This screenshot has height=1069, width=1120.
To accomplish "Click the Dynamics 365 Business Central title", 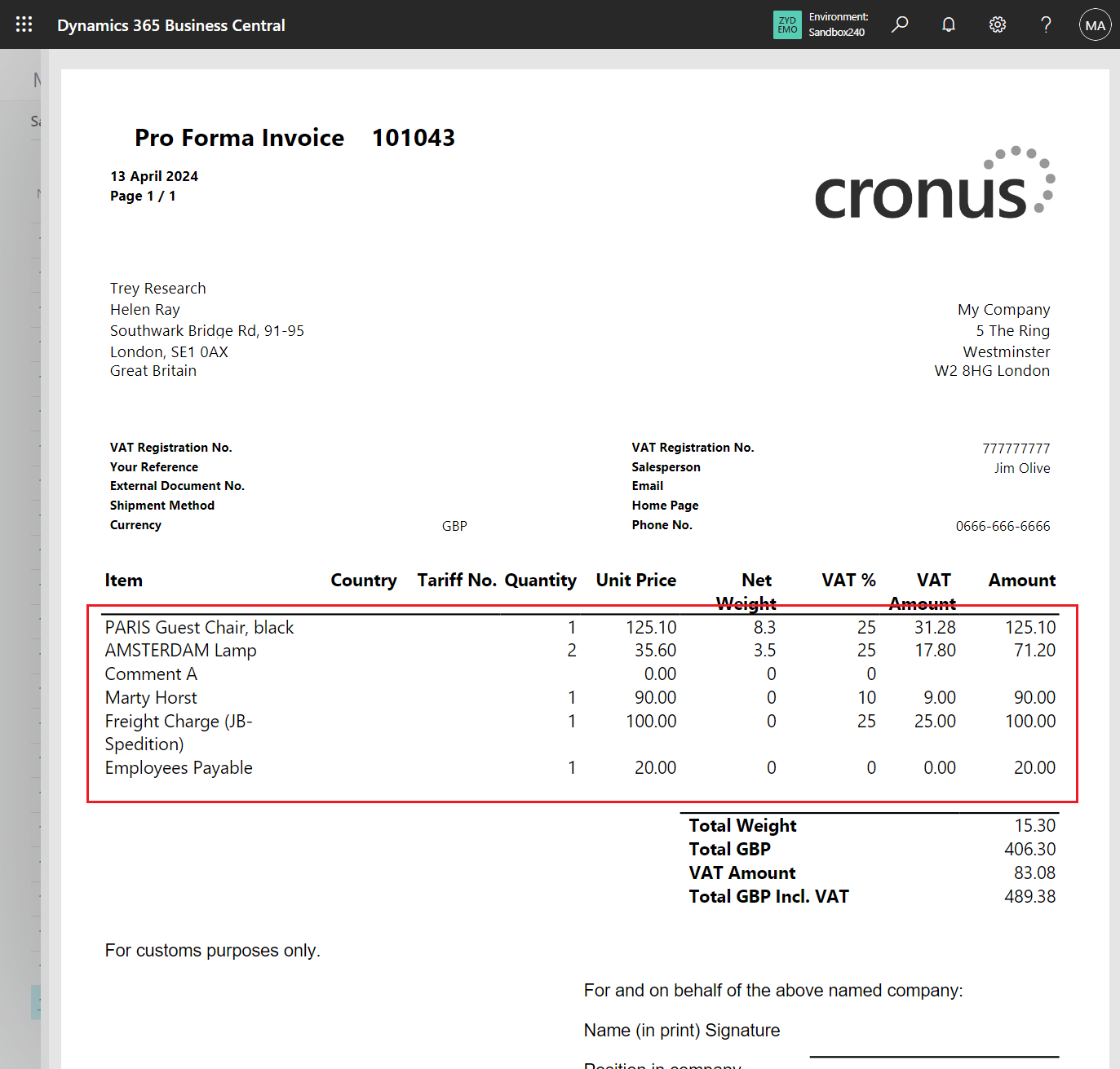I will [170, 24].
